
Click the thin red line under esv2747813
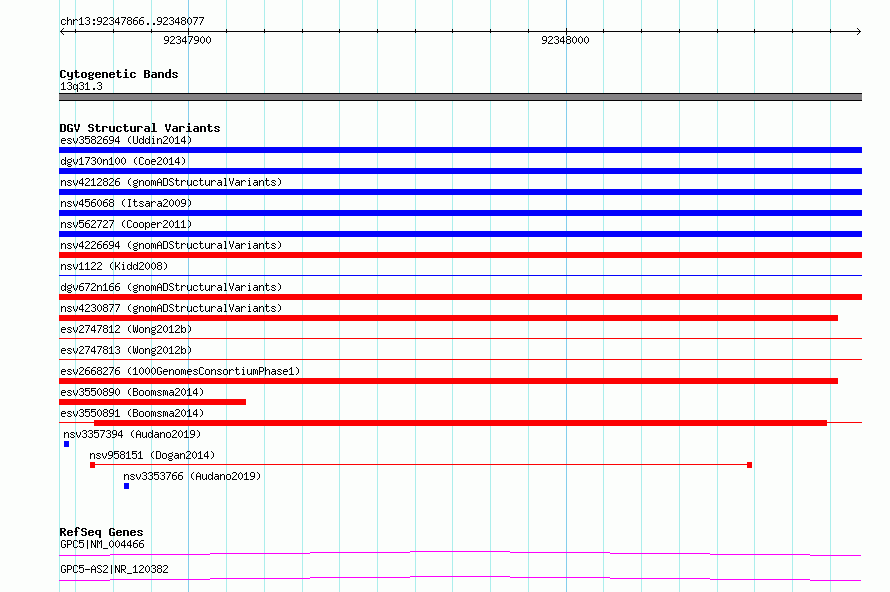(460, 359)
